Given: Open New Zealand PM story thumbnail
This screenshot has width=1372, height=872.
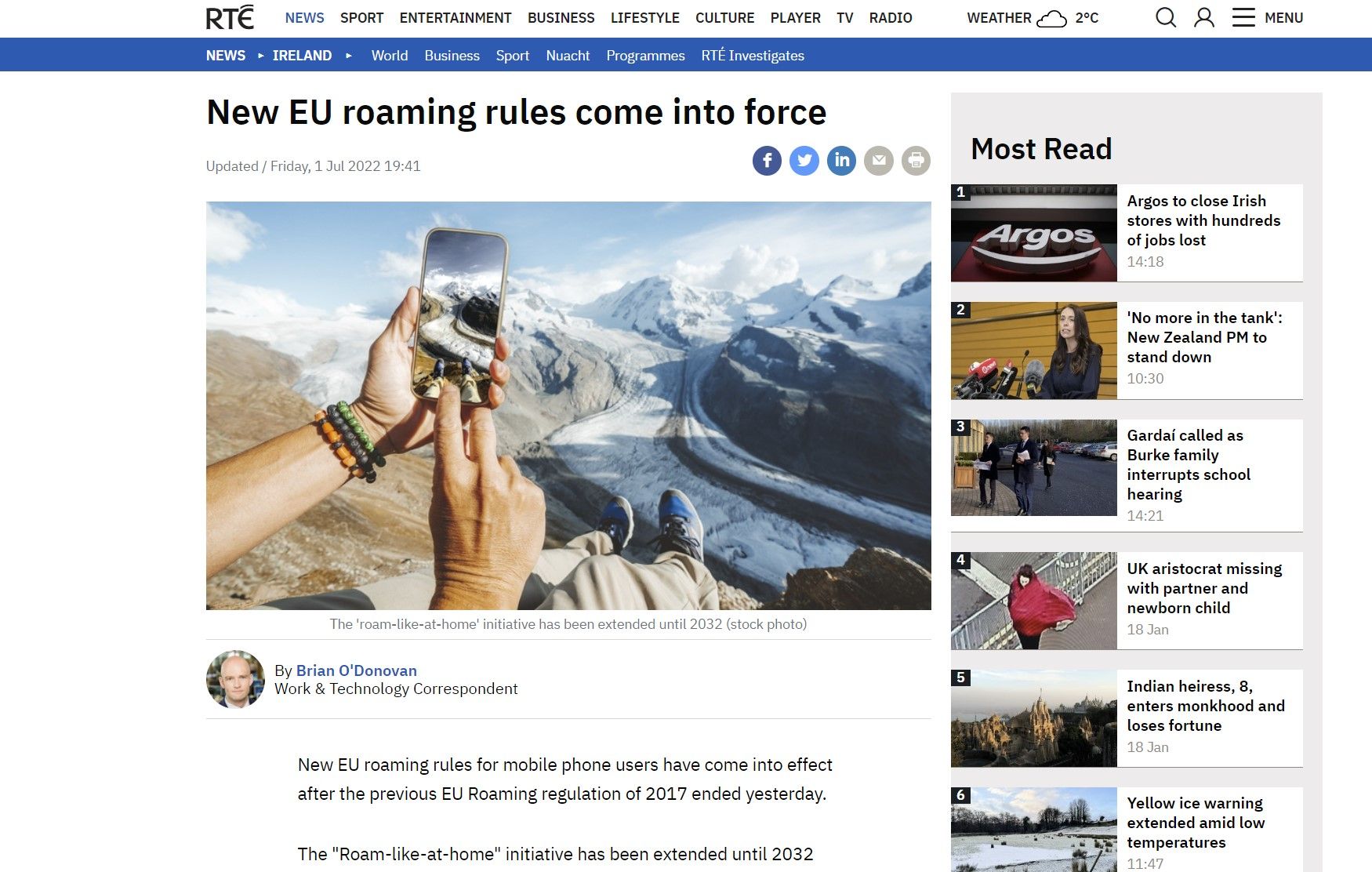Looking at the screenshot, I should 1033,351.
